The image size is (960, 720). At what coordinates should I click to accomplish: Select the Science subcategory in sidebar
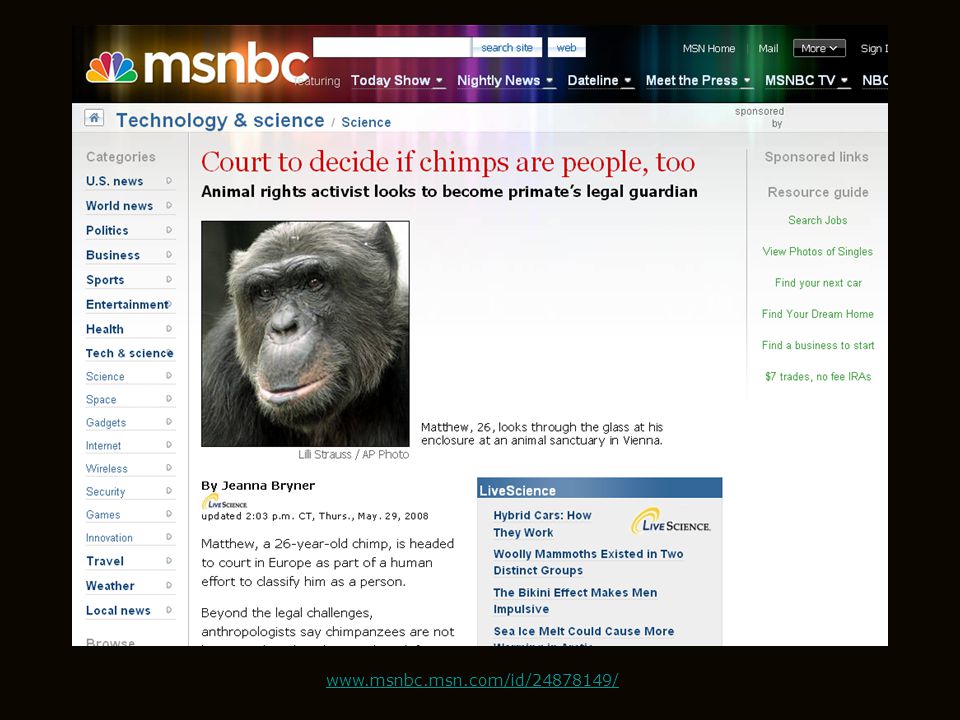tap(105, 377)
